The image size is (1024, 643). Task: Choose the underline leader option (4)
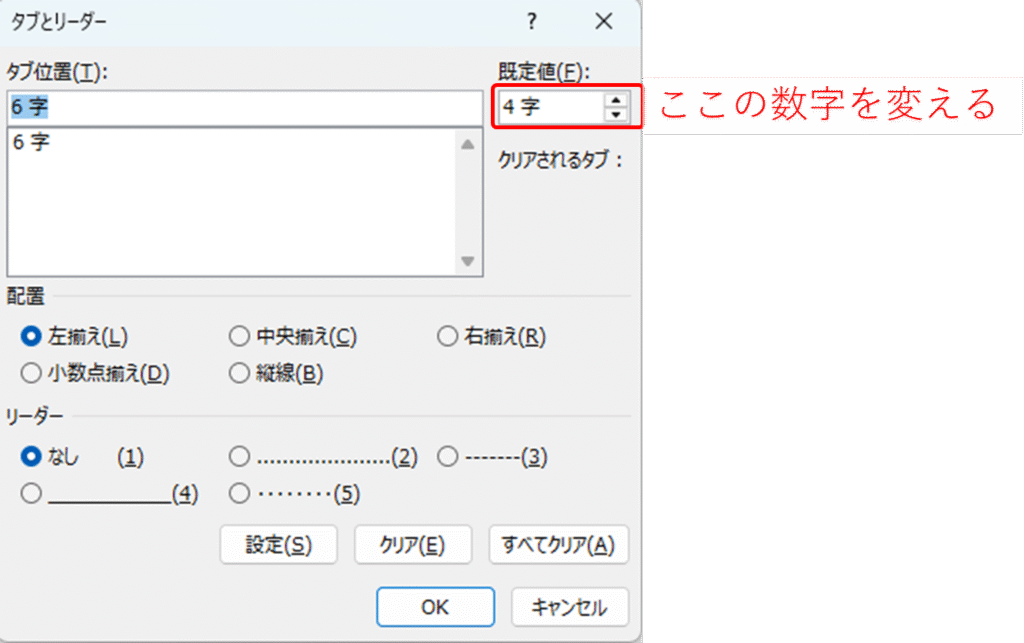(31, 493)
